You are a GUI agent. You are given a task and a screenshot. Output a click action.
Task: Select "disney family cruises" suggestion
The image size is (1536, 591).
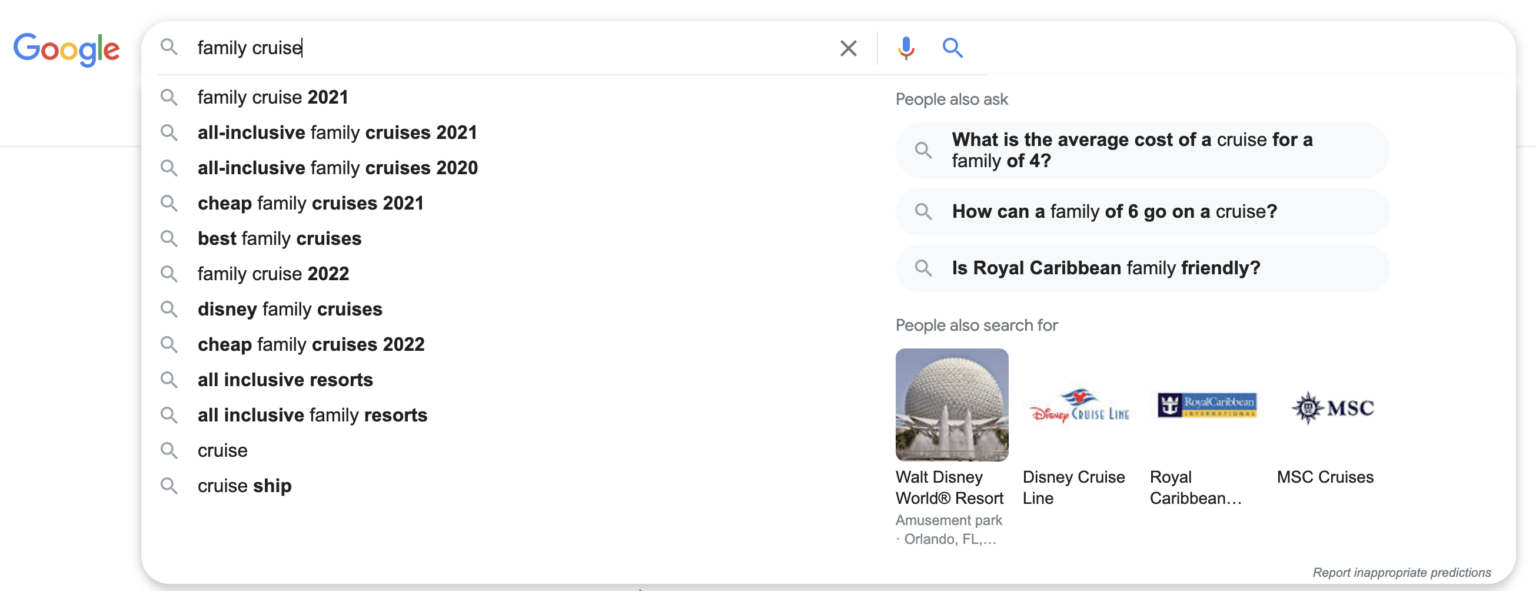290,309
